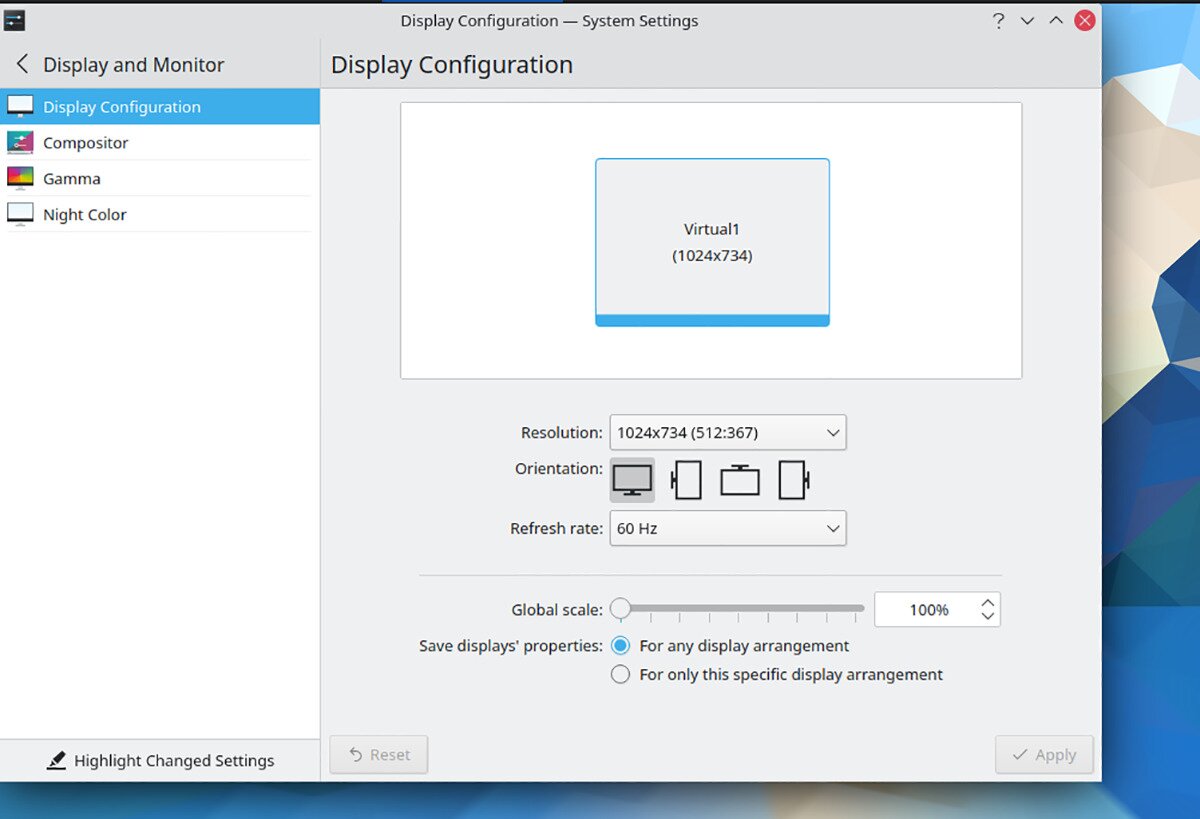Expand the window title bar chevron menu
Image resolution: width=1200 pixels, height=819 pixels.
click(1027, 20)
